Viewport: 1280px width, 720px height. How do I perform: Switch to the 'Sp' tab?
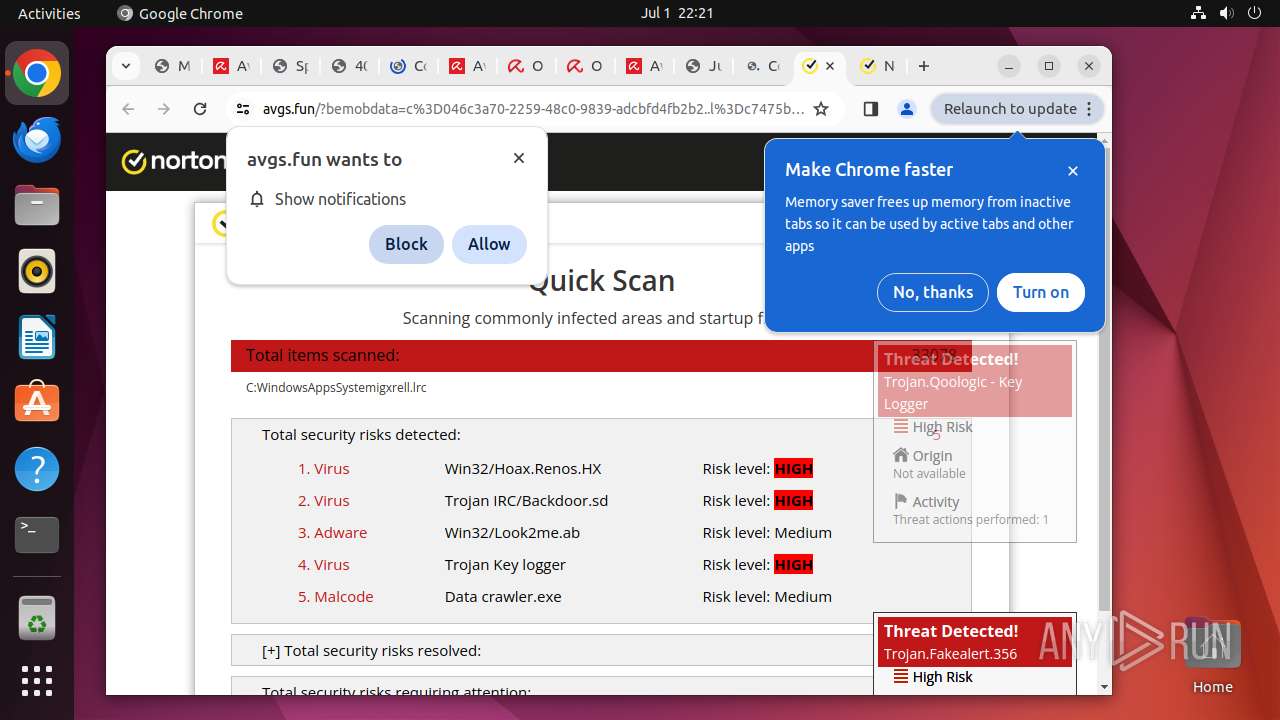point(290,66)
